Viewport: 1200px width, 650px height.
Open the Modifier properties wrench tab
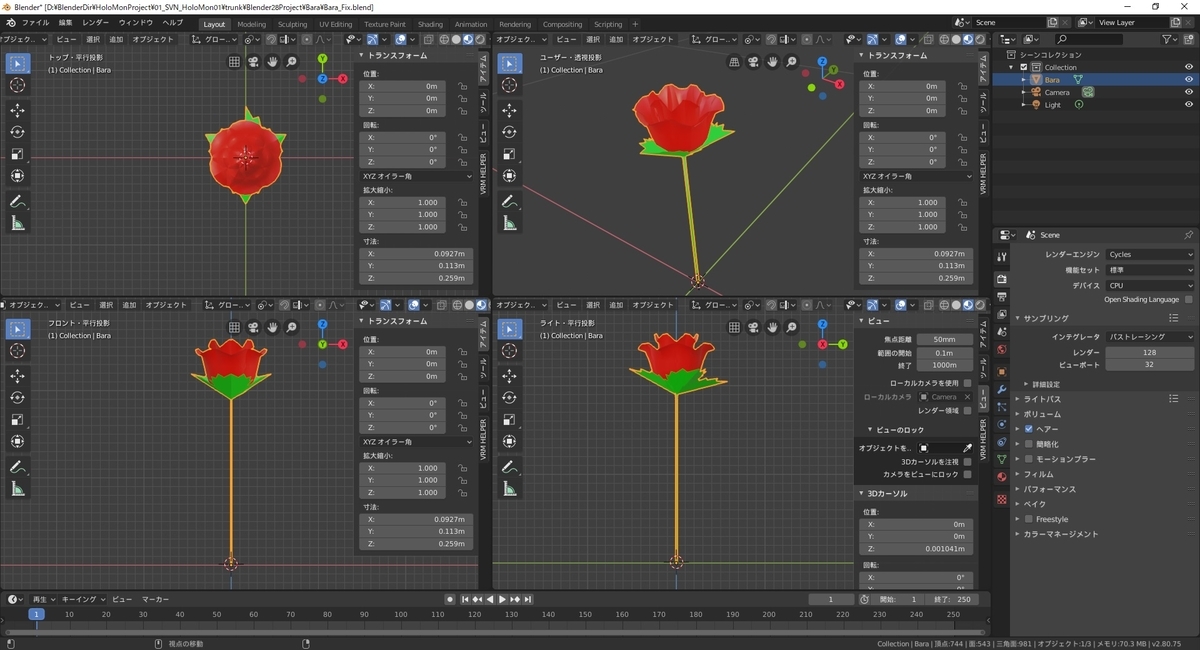click(1001, 390)
